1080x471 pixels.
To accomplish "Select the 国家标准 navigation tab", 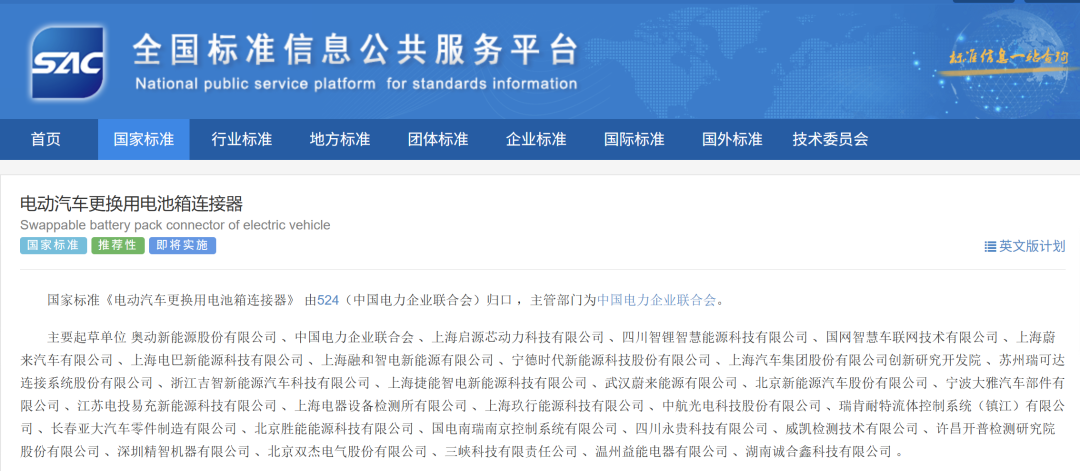I will 143,139.
